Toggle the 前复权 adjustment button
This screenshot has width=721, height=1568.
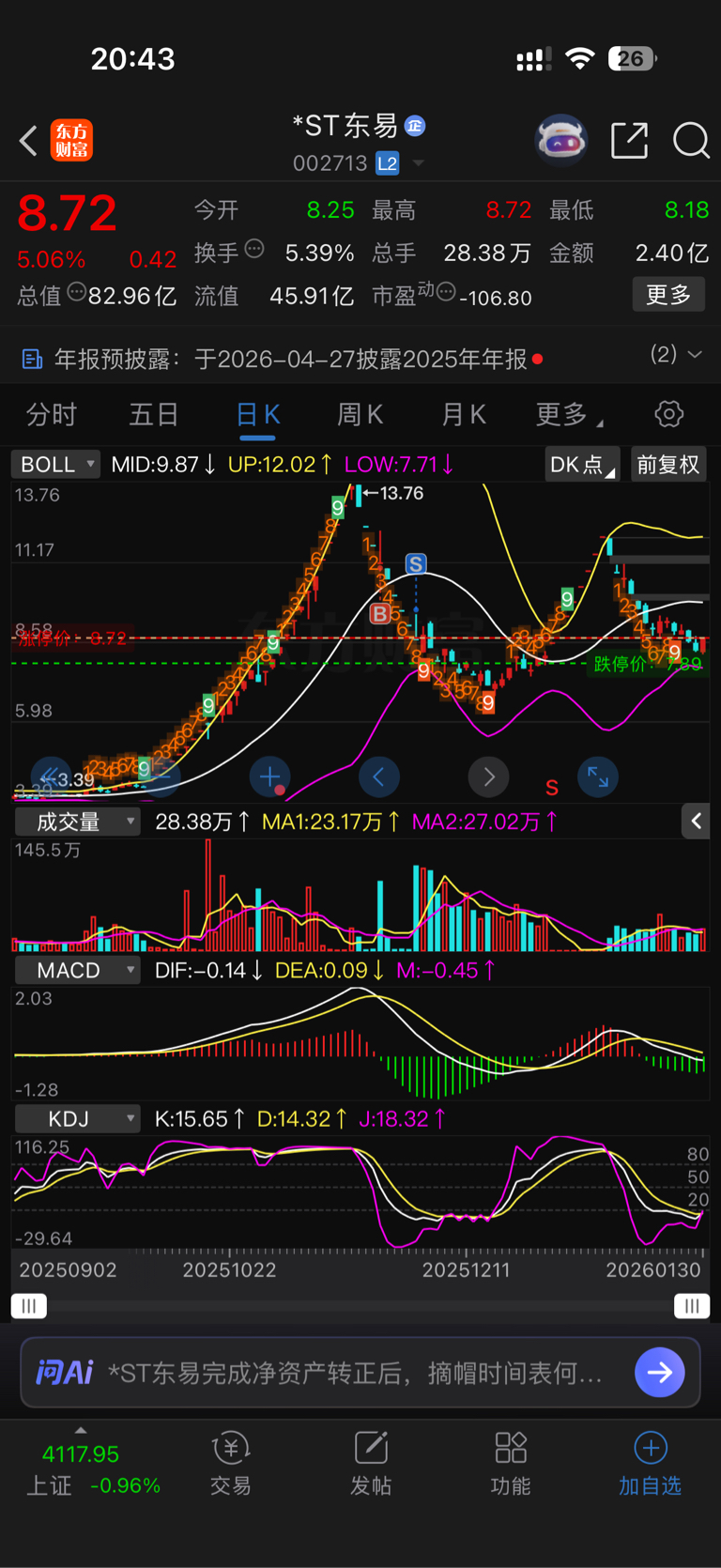[x=668, y=464]
